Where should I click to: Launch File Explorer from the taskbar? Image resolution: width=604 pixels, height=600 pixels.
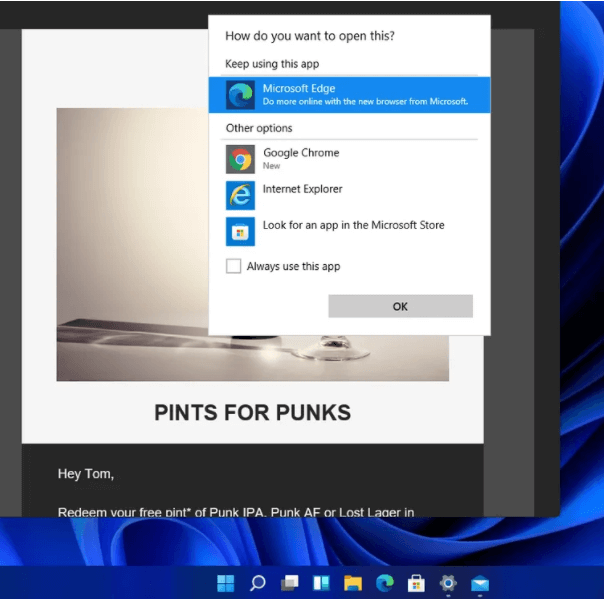353,583
